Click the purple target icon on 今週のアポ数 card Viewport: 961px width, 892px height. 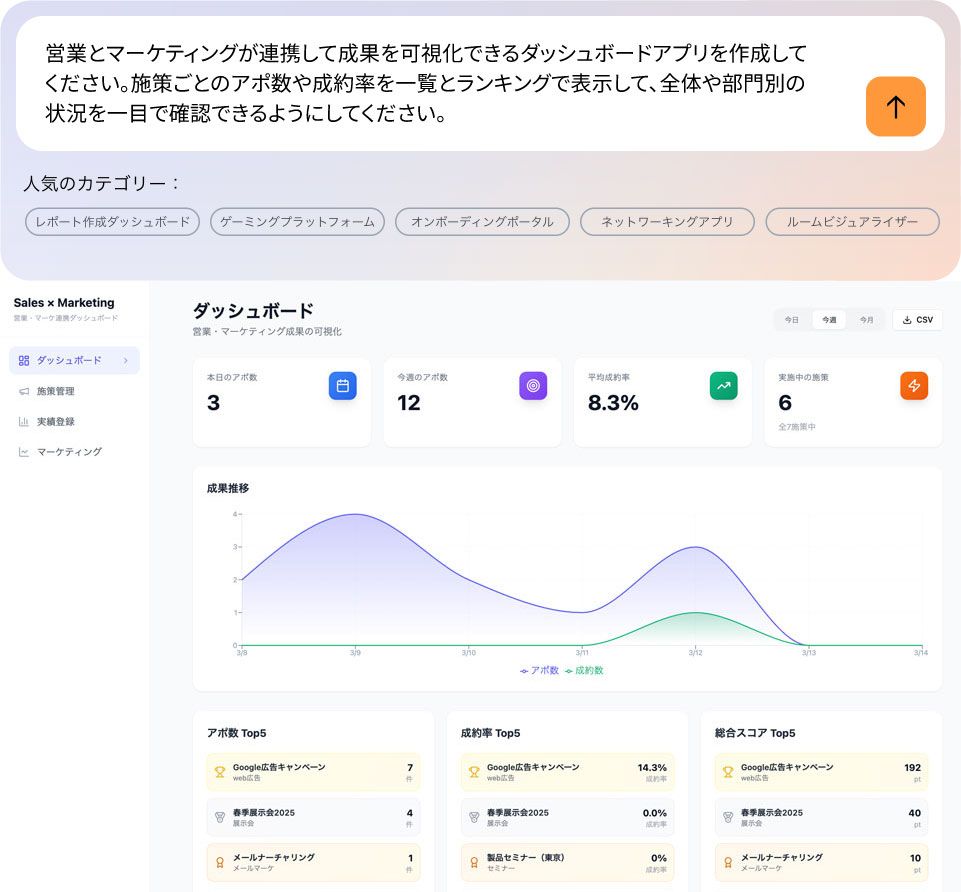[x=533, y=385]
